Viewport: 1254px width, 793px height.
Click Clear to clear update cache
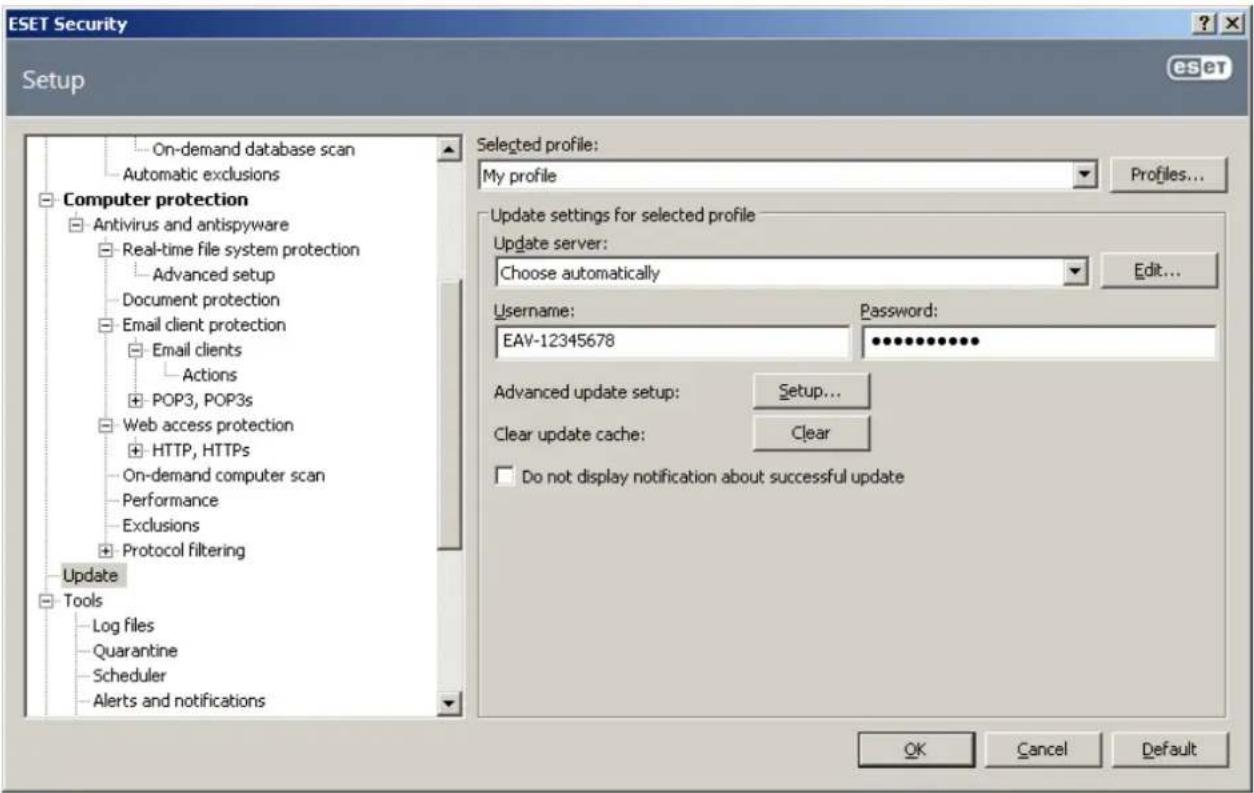pyautogui.click(x=810, y=433)
